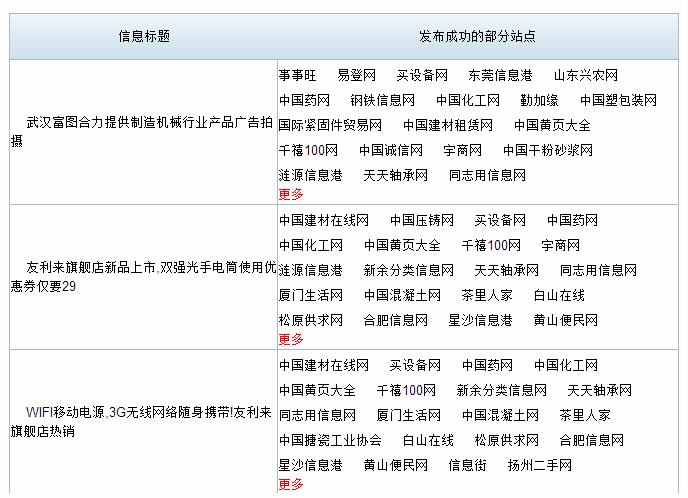Open 黄山便民网 in the WIFI移动电源 row
The height and width of the screenshot is (498, 688).
[395, 465]
